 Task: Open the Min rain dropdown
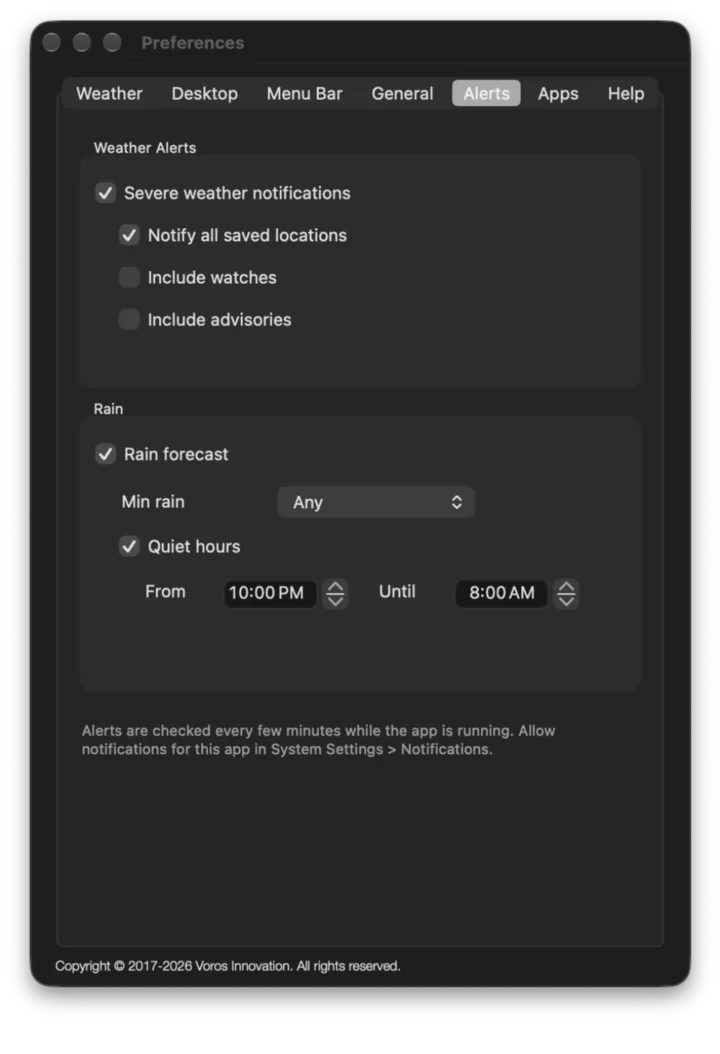pyautogui.click(x=376, y=502)
